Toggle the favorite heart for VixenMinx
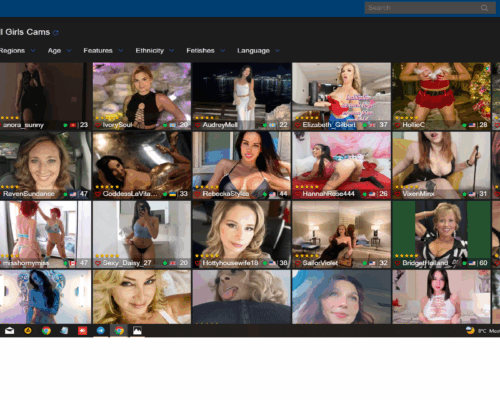 [x=398, y=194]
